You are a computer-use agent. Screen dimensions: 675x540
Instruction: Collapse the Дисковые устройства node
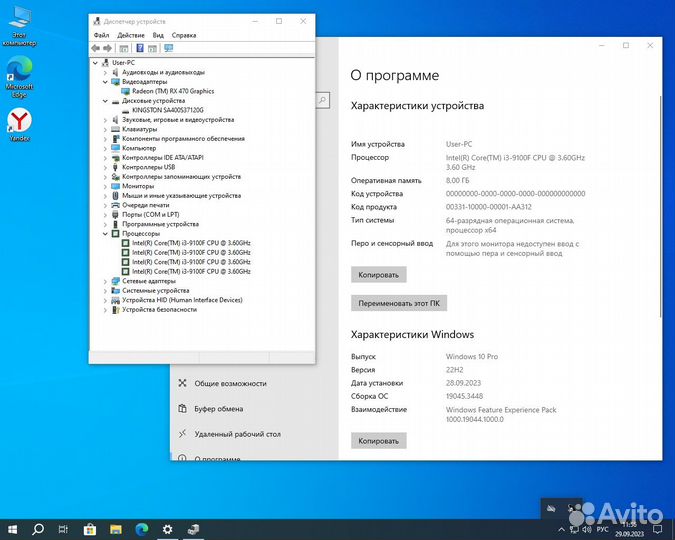pyautogui.click(x=105, y=101)
